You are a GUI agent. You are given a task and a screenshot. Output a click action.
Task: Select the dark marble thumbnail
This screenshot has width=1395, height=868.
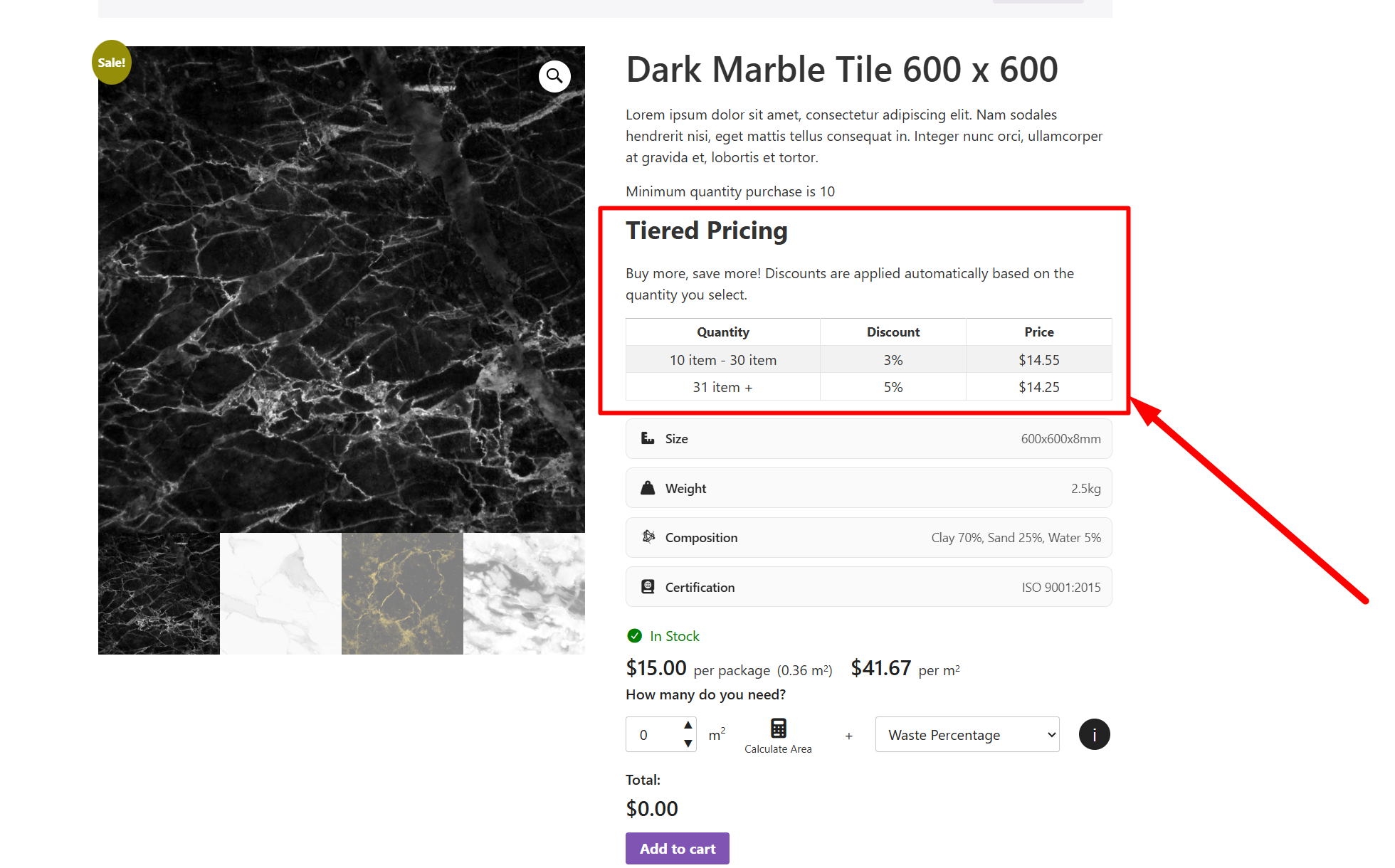pos(159,594)
